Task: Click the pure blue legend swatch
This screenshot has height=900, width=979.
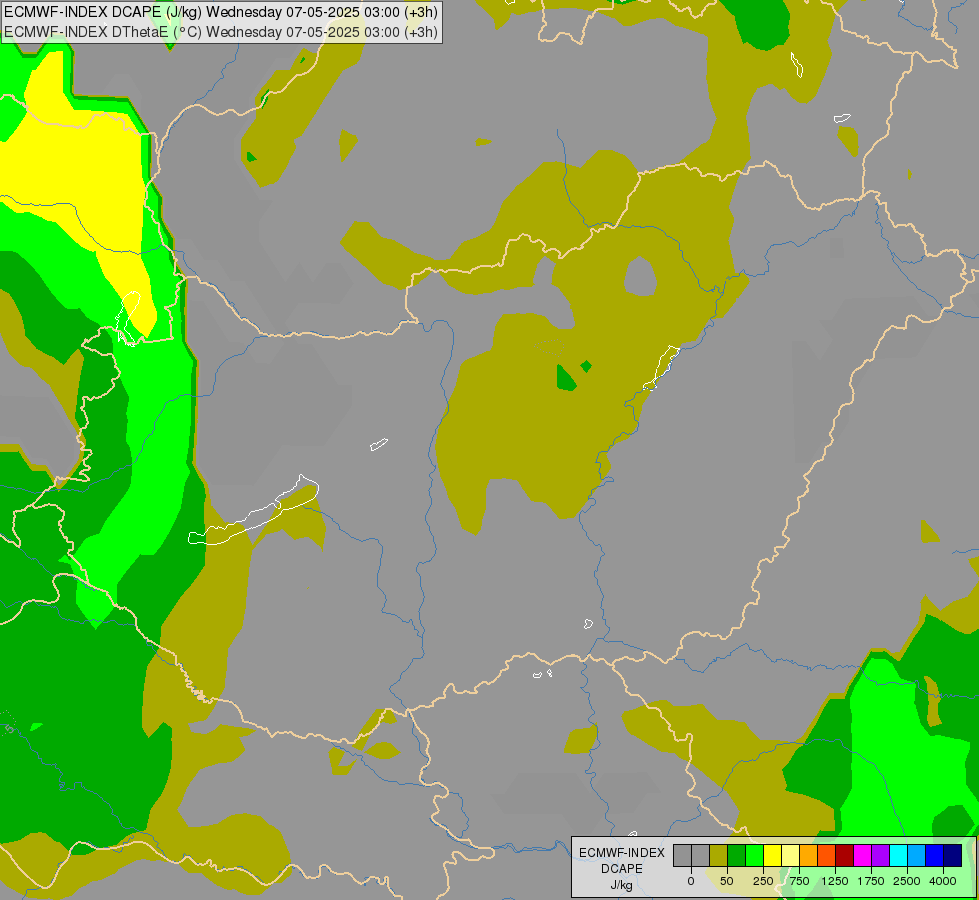Action: point(935,855)
